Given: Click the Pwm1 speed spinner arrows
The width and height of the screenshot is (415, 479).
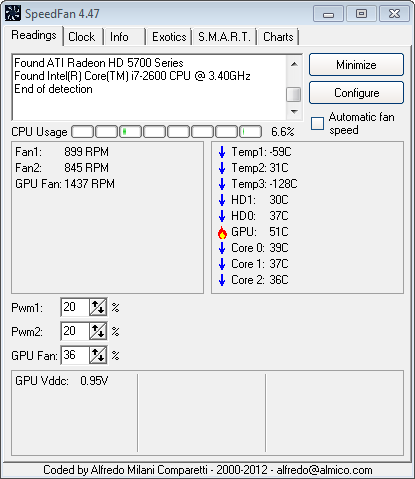Looking at the screenshot, I should click(x=98, y=307).
